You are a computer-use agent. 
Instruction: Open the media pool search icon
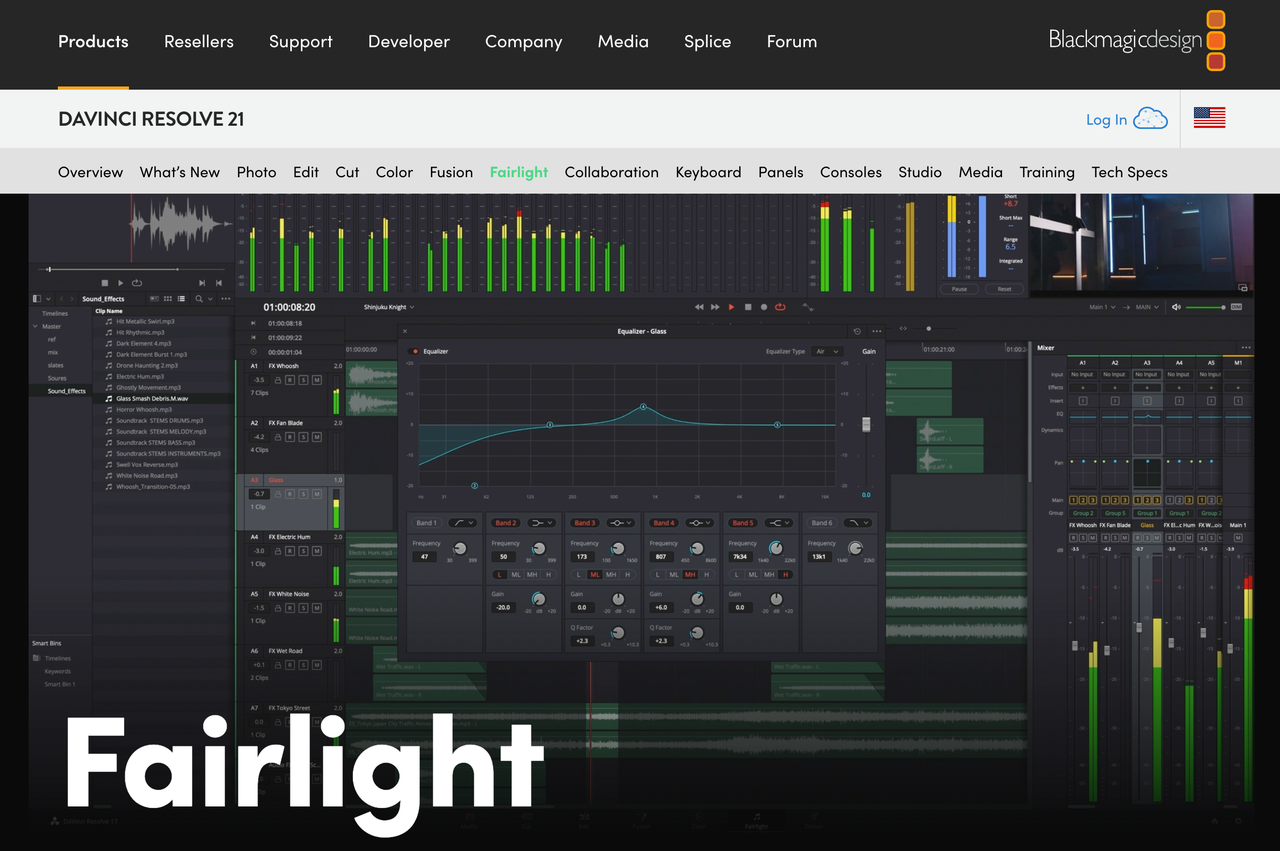199,299
